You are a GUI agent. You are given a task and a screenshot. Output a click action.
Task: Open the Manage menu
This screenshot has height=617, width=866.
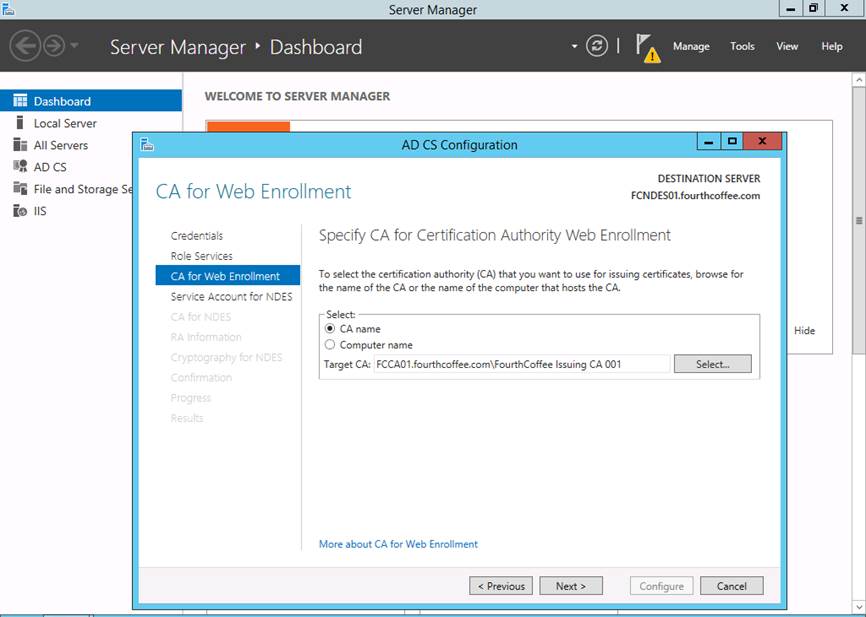(691, 46)
